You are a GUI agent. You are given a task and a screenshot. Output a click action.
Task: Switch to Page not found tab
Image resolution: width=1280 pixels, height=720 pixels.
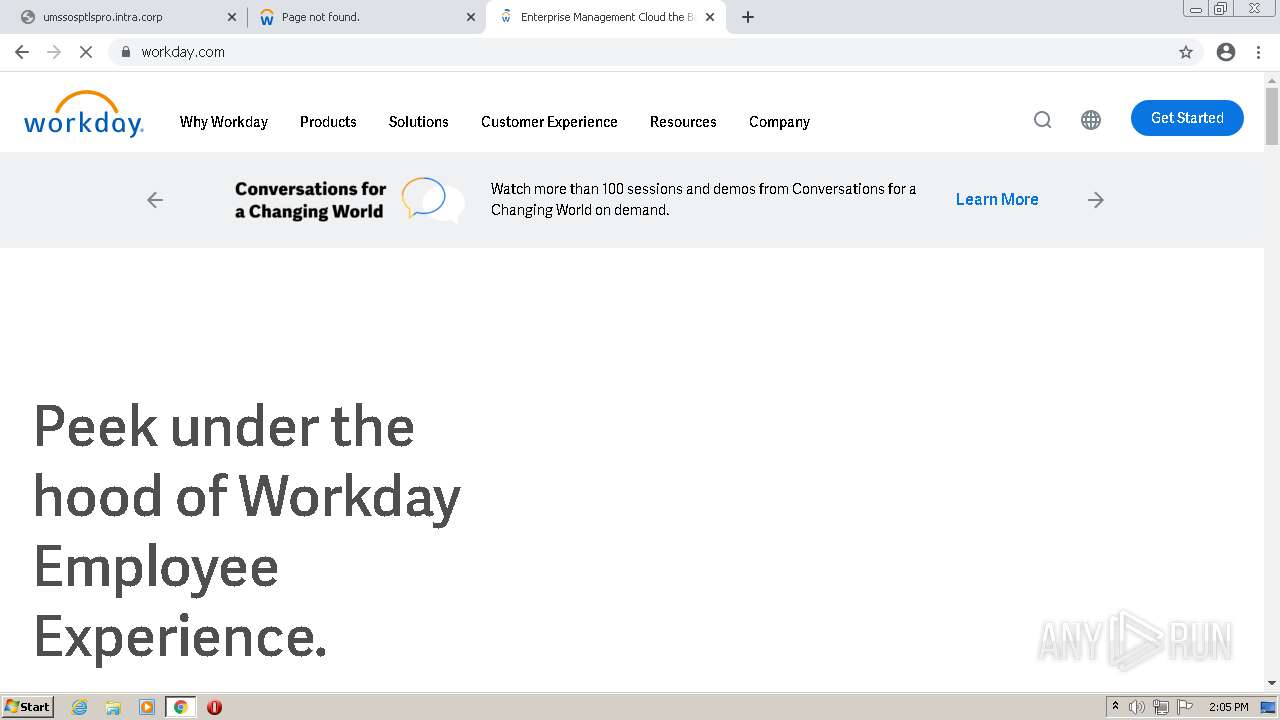[x=365, y=17]
